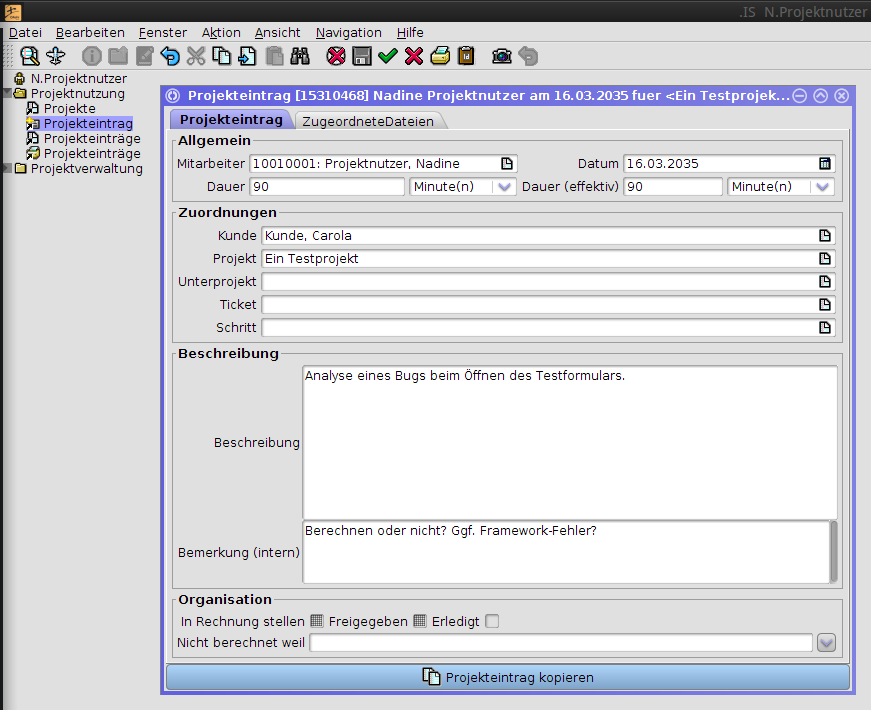Take a screenshot via the camera icon
871x710 pixels.
point(500,56)
